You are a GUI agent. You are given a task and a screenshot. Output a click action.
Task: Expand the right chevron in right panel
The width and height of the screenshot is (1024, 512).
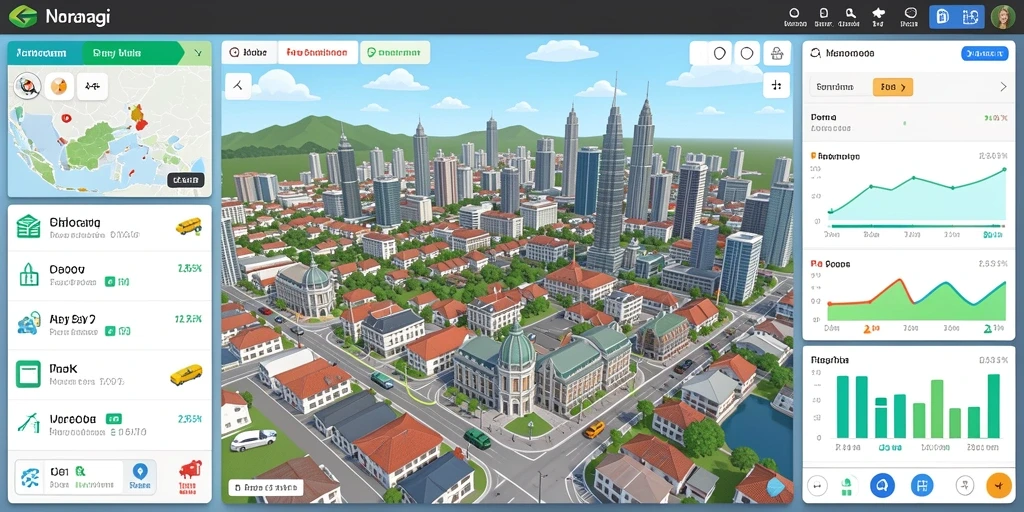click(1003, 87)
